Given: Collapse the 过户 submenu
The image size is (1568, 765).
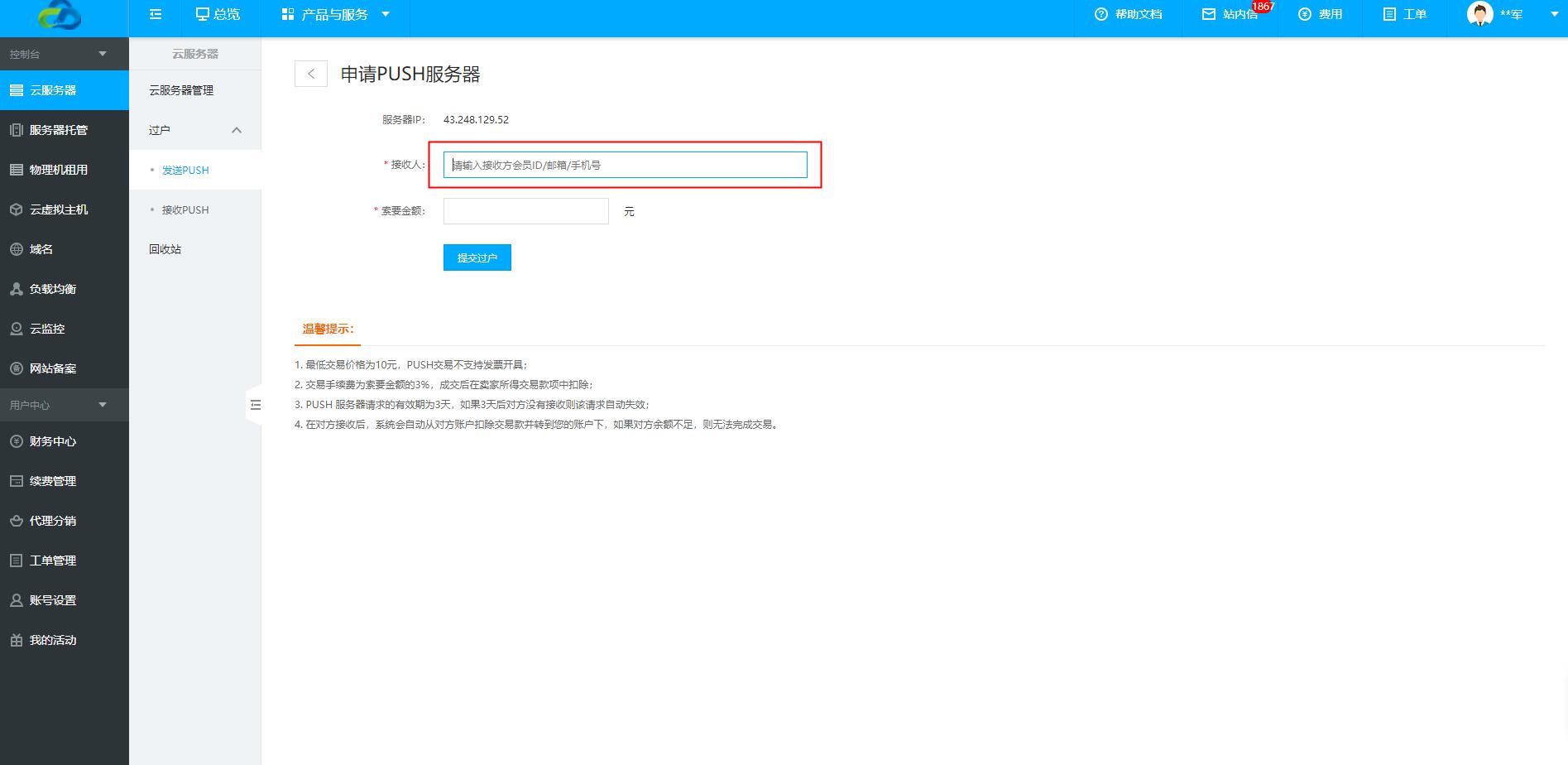Looking at the screenshot, I should point(237,130).
